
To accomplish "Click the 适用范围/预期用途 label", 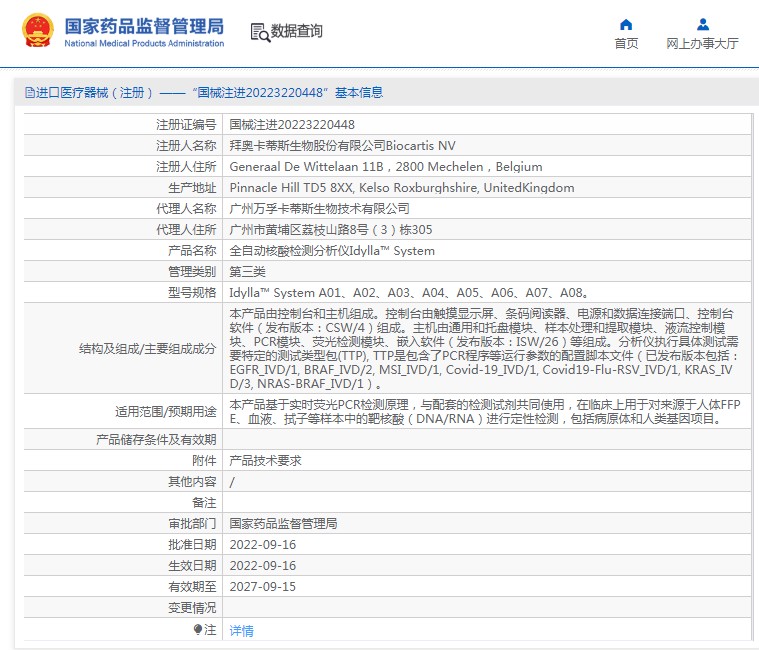I will (x=166, y=412).
